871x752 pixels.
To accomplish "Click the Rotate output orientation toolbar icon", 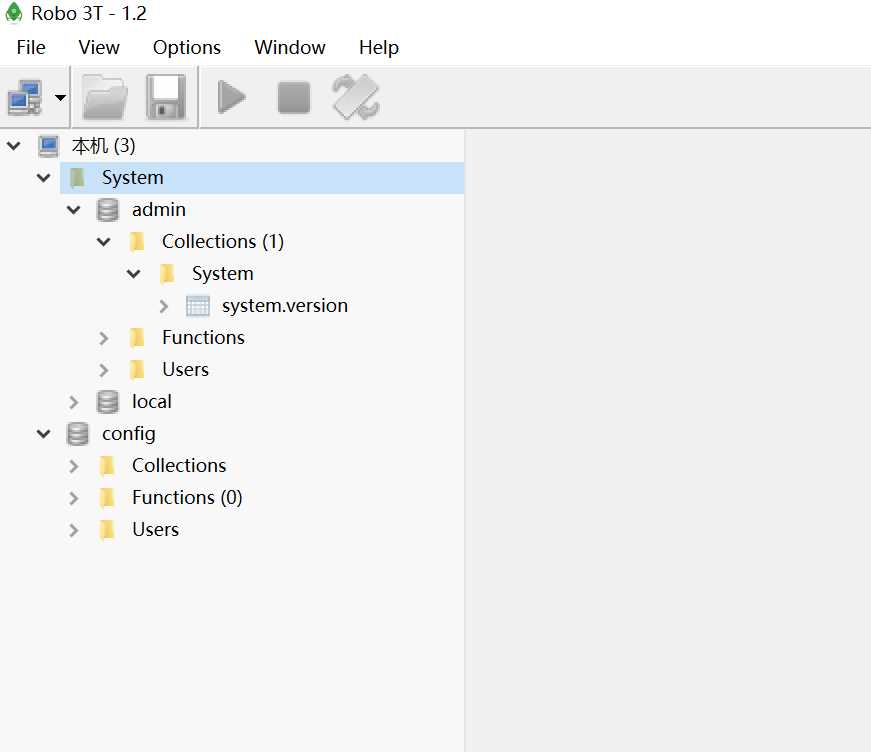I will [x=356, y=97].
